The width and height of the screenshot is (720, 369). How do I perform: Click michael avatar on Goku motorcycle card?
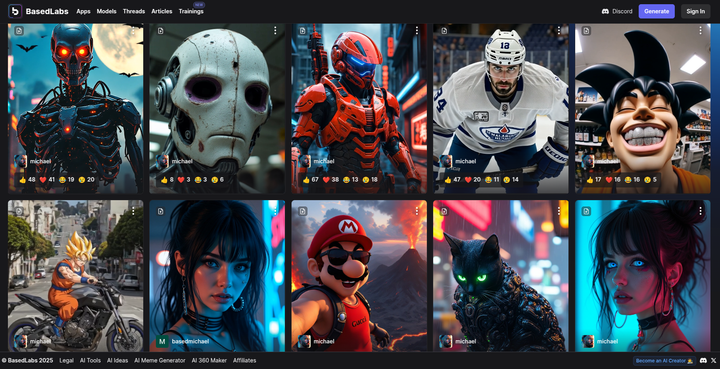tap(21, 341)
